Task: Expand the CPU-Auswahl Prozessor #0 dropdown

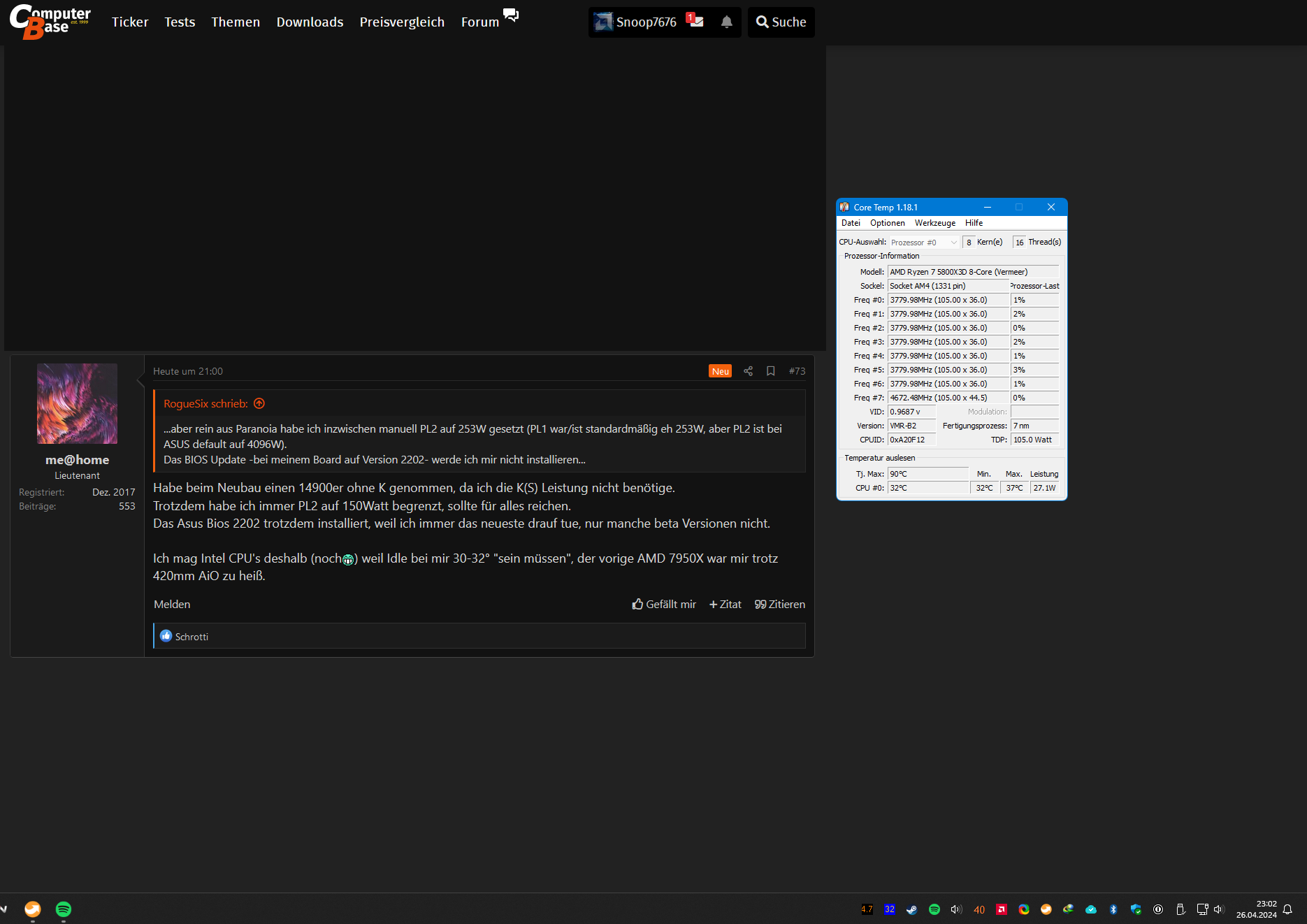Action: click(924, 243)
